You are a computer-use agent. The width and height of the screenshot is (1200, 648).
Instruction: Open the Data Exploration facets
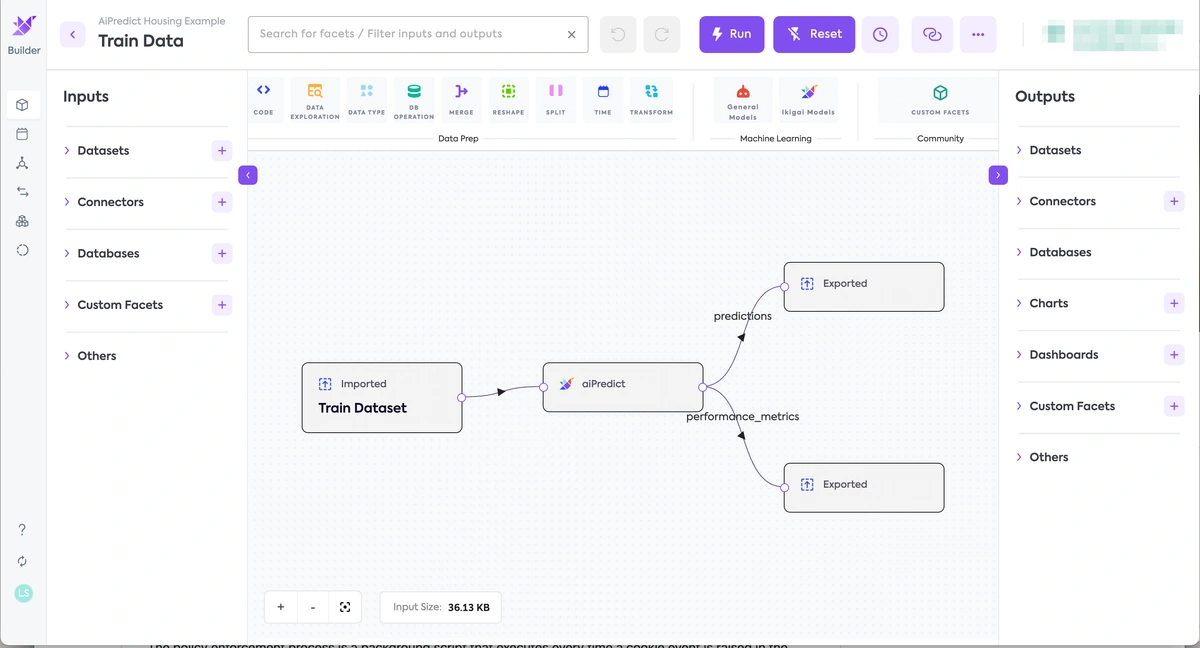(315, 100)
